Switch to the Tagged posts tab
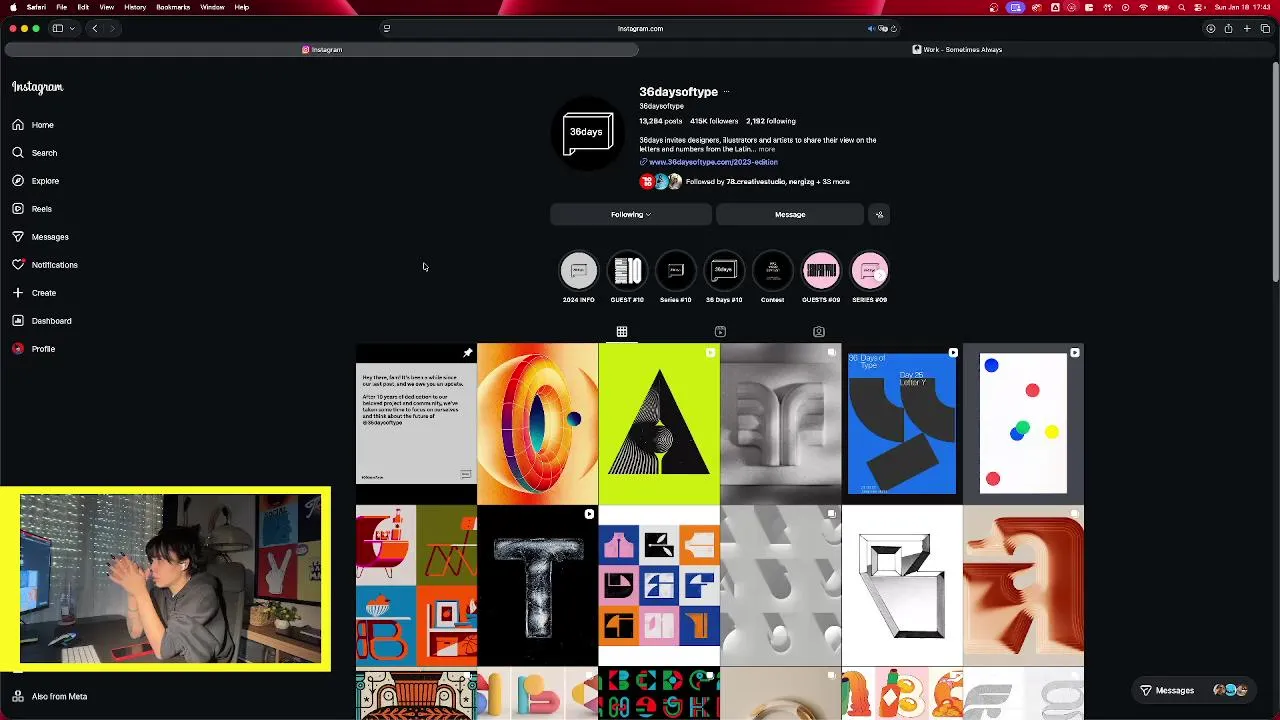The height and width of the screenshot is (720, 1280). pos(819,332)
